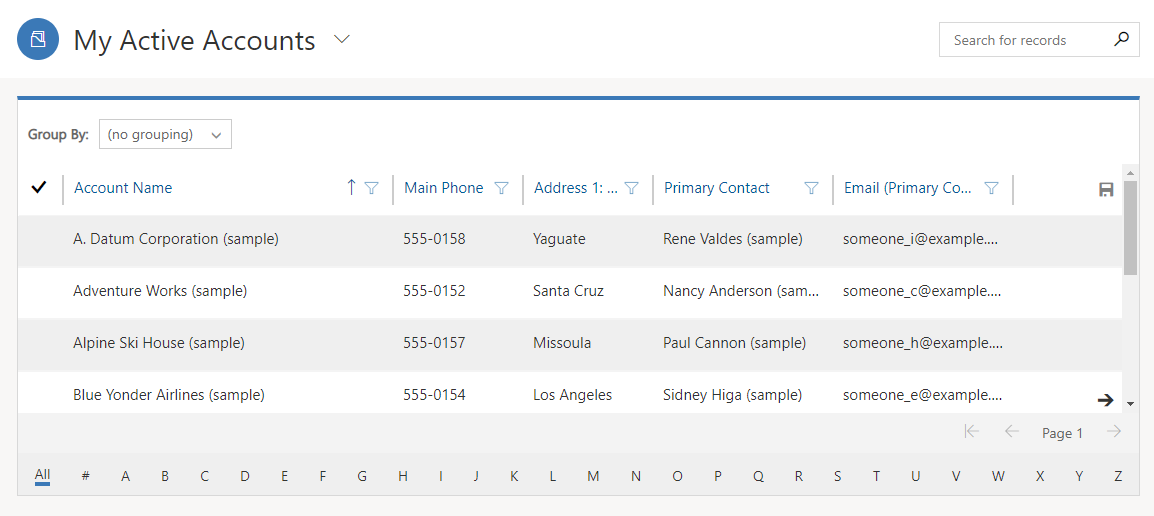Open the Account Name column filter
Viewport: 1154px width, 516px height.
[x=372, y=188]
